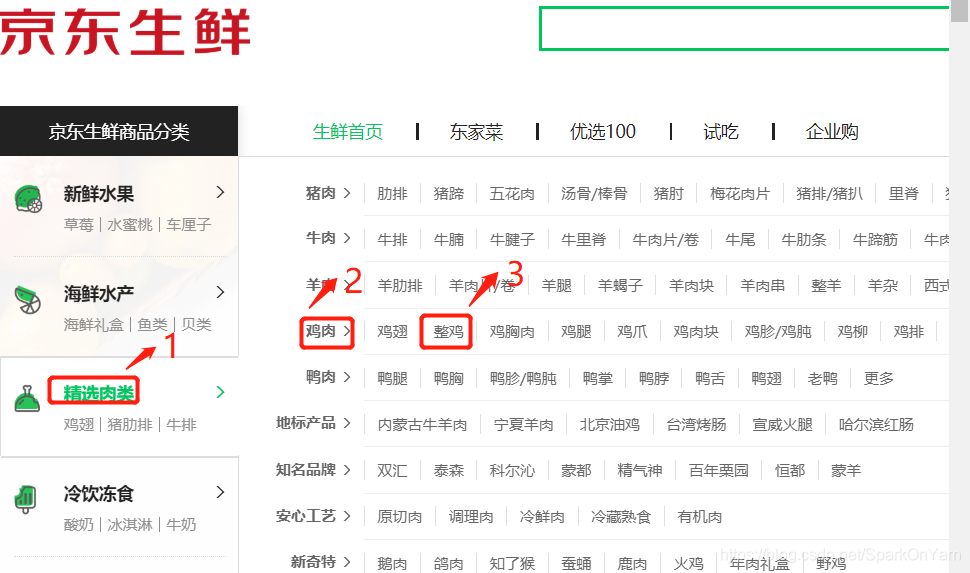Open the 知名品牌 row header
The height and width of the screenshot is (573, 970).
pos(313,470)
